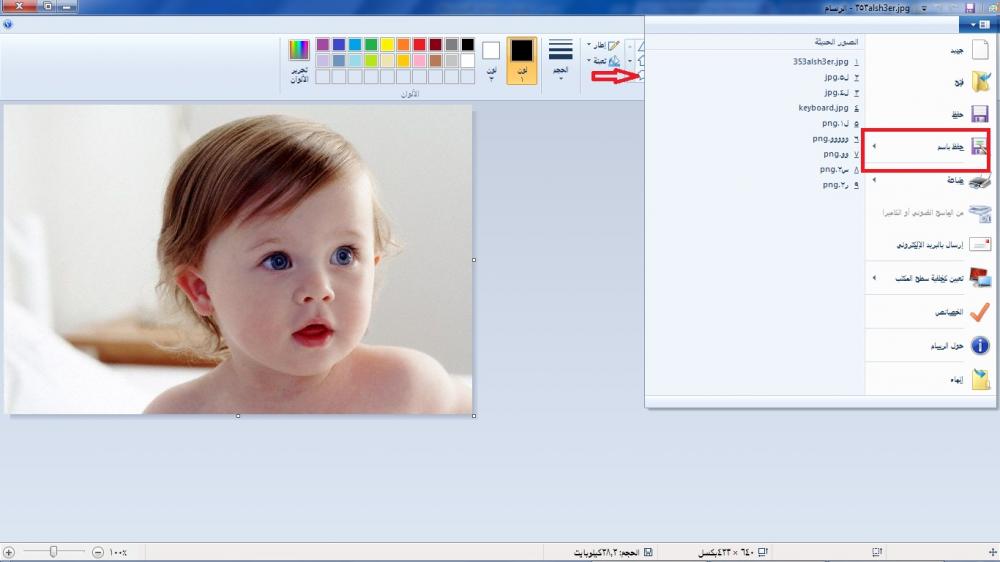Expand the shape Fill dropdown
Screen dimensions: 1000x562
coord(600,61)
